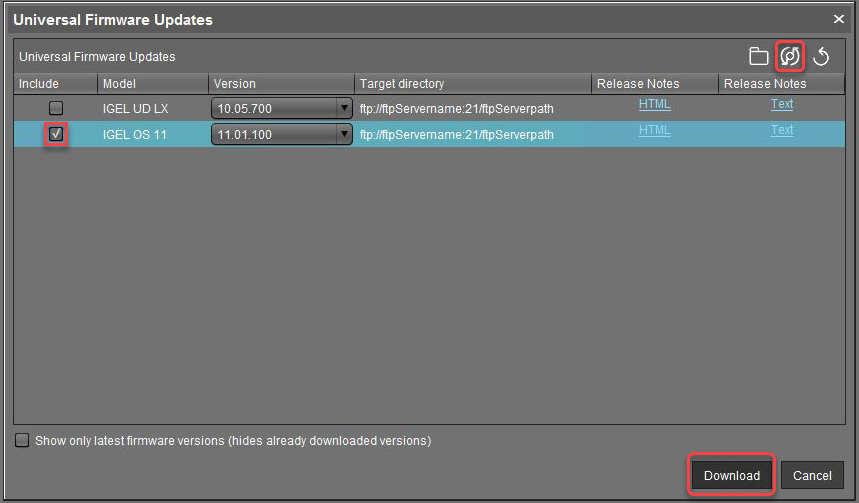Viewport: 859px width, 503px height.
Task: Open Text release notes for IGEL OS 11
Action: 781,130
